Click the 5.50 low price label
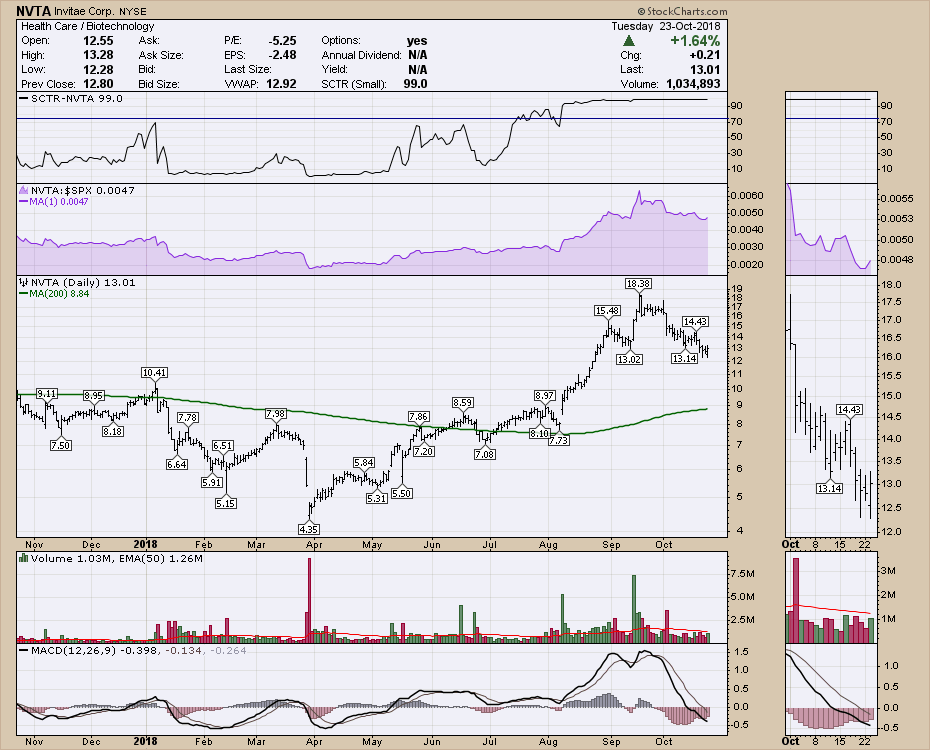This screenshot has width=930, height=750. coord(402,493)
